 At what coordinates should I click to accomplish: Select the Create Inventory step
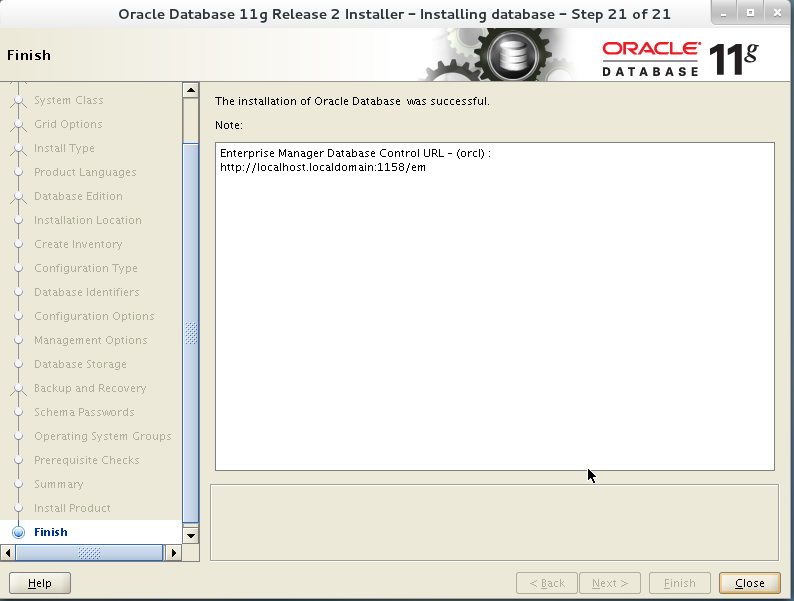[x=78, y=244]
